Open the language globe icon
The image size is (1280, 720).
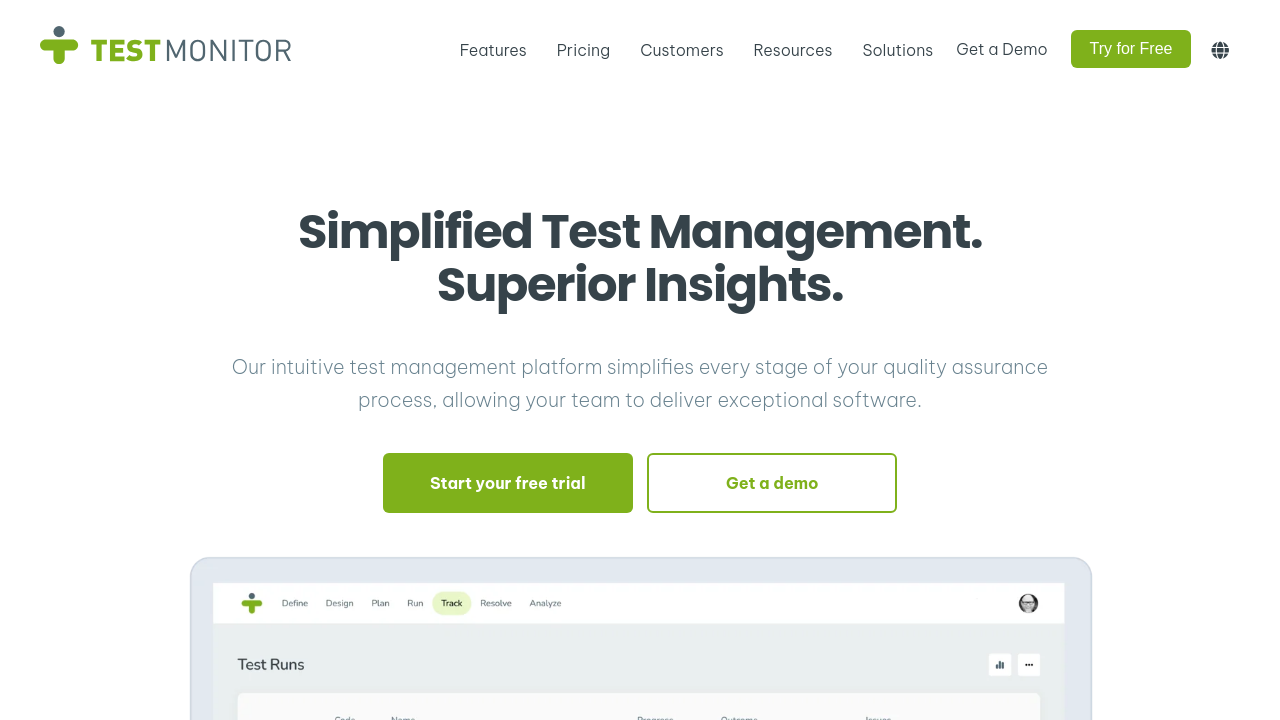1220,50
